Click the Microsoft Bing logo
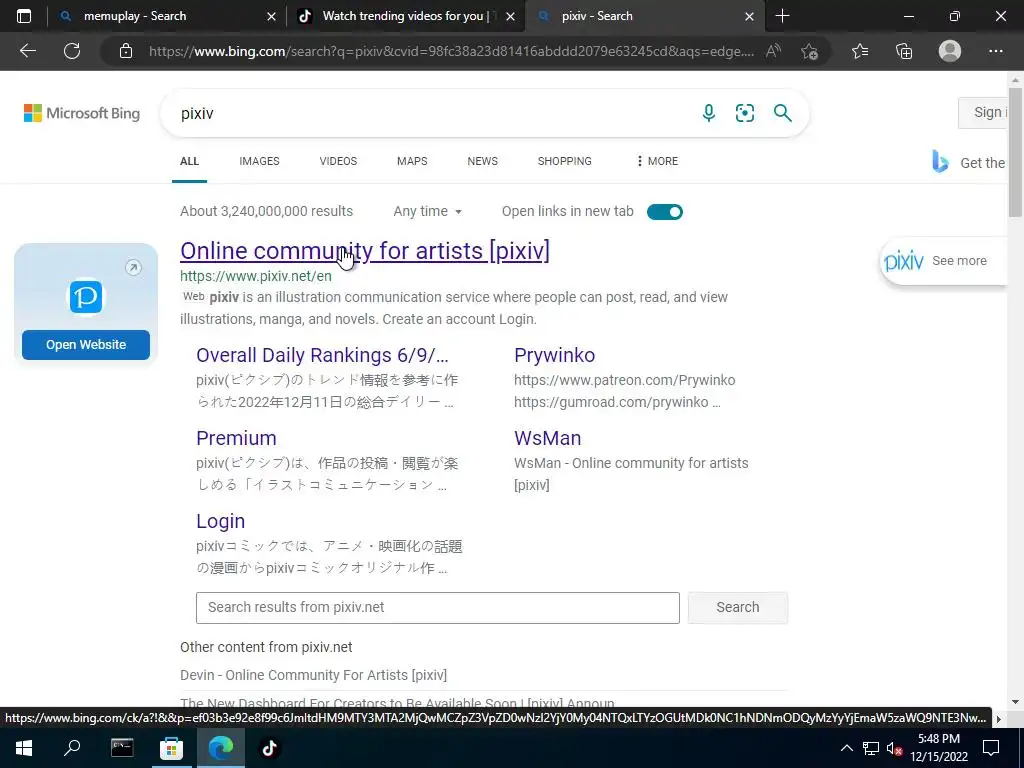Viewport: 1024px width, 768px height. coord(82,113)
